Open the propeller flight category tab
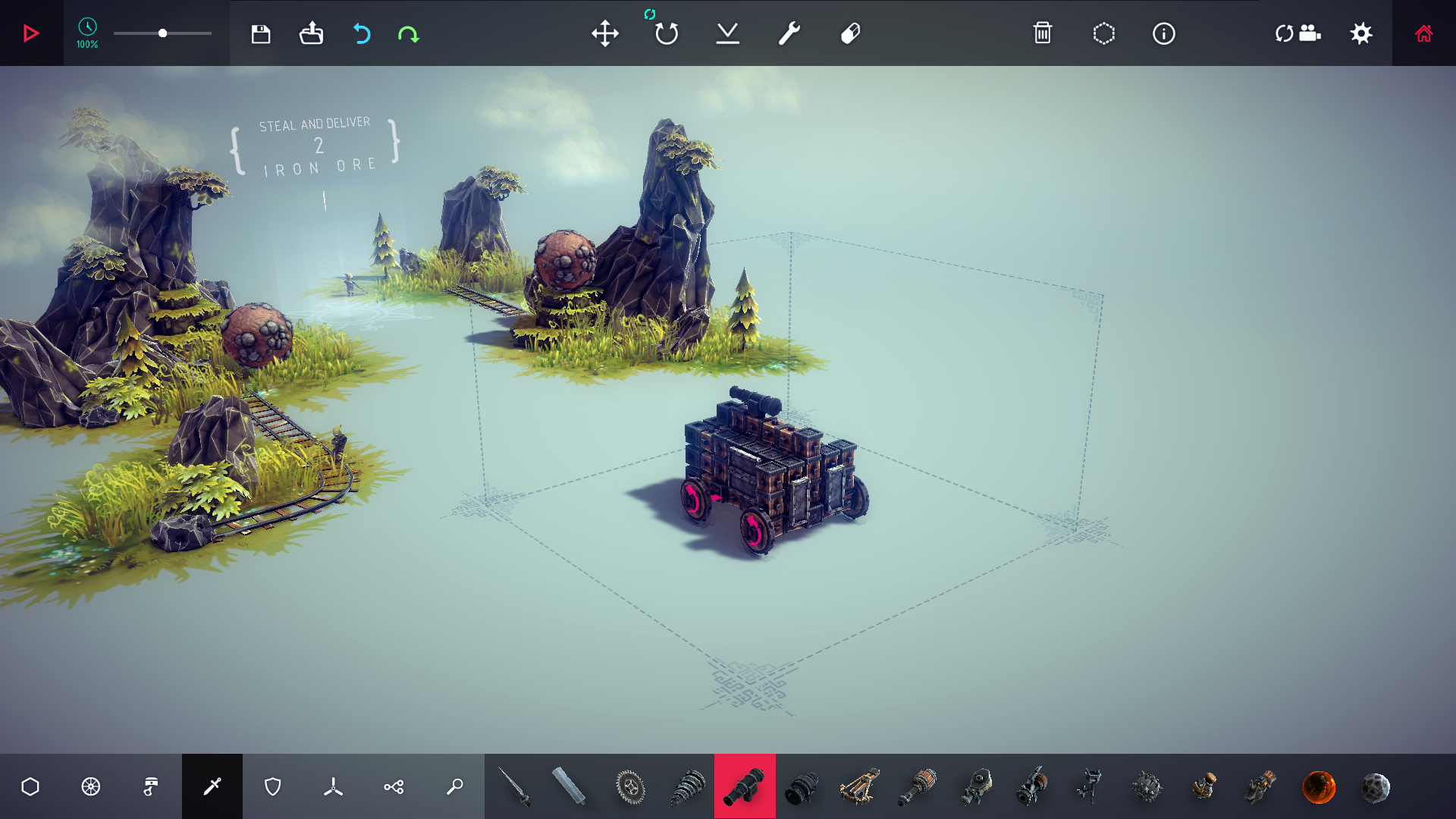This screenshot has height=819, width=1456. pos(334,786)
